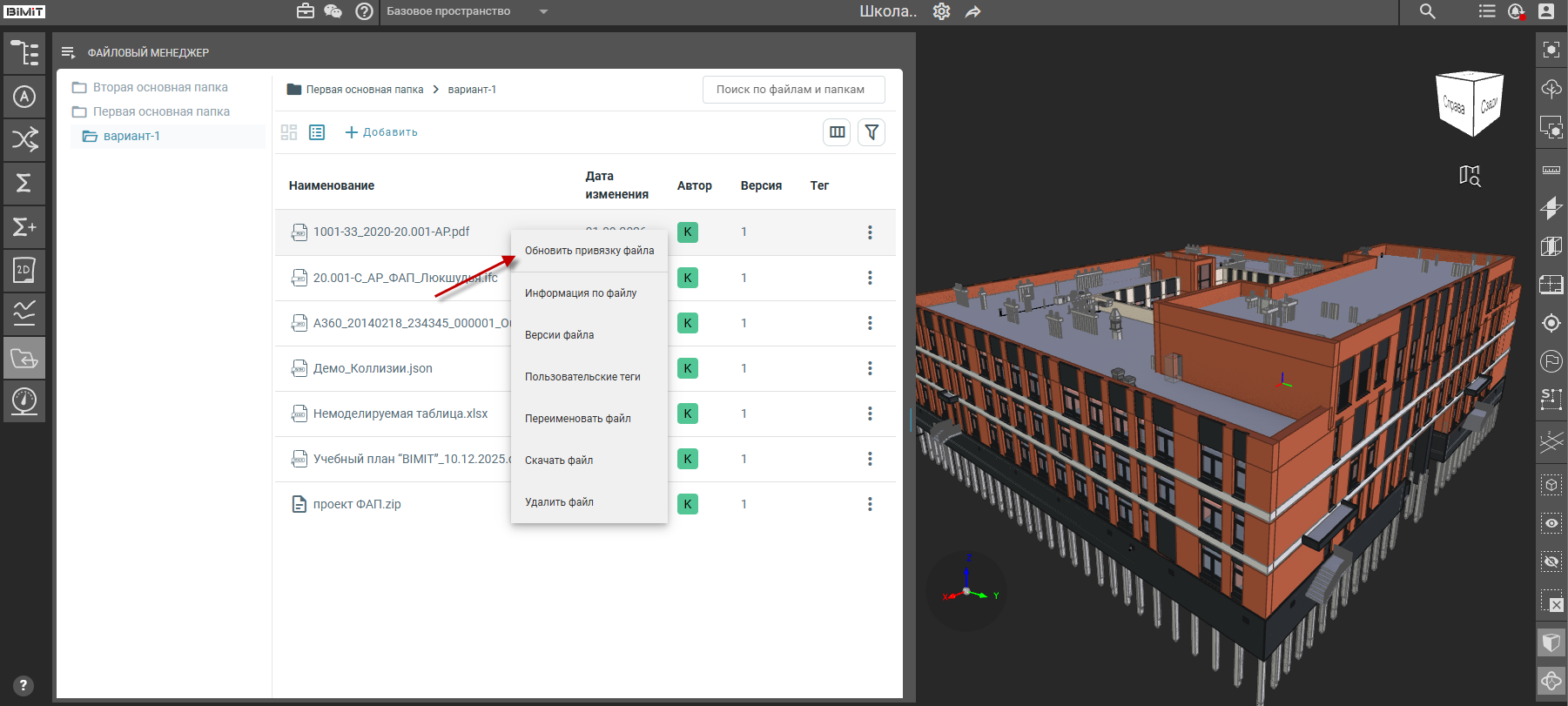Open the user profile icon
The image size is (1568, 706).
(x=1546, y=11)
